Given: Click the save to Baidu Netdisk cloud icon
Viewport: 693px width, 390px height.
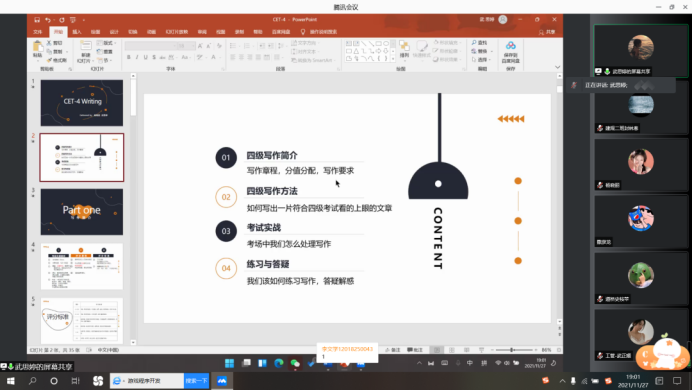Looking at the screenshot, I should point(510,46).
